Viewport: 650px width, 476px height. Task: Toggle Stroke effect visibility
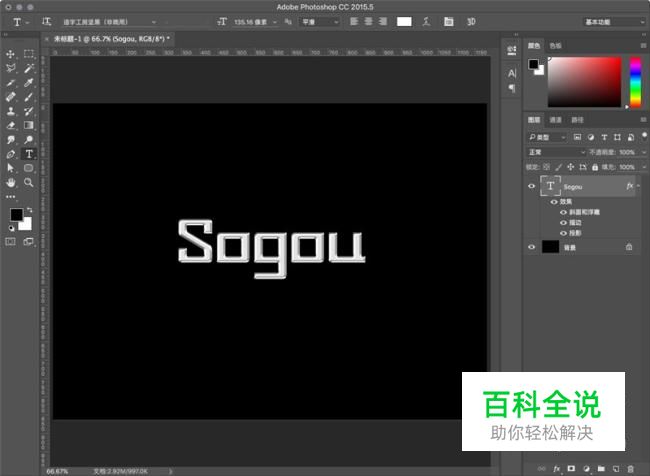[x=563, y=223]
